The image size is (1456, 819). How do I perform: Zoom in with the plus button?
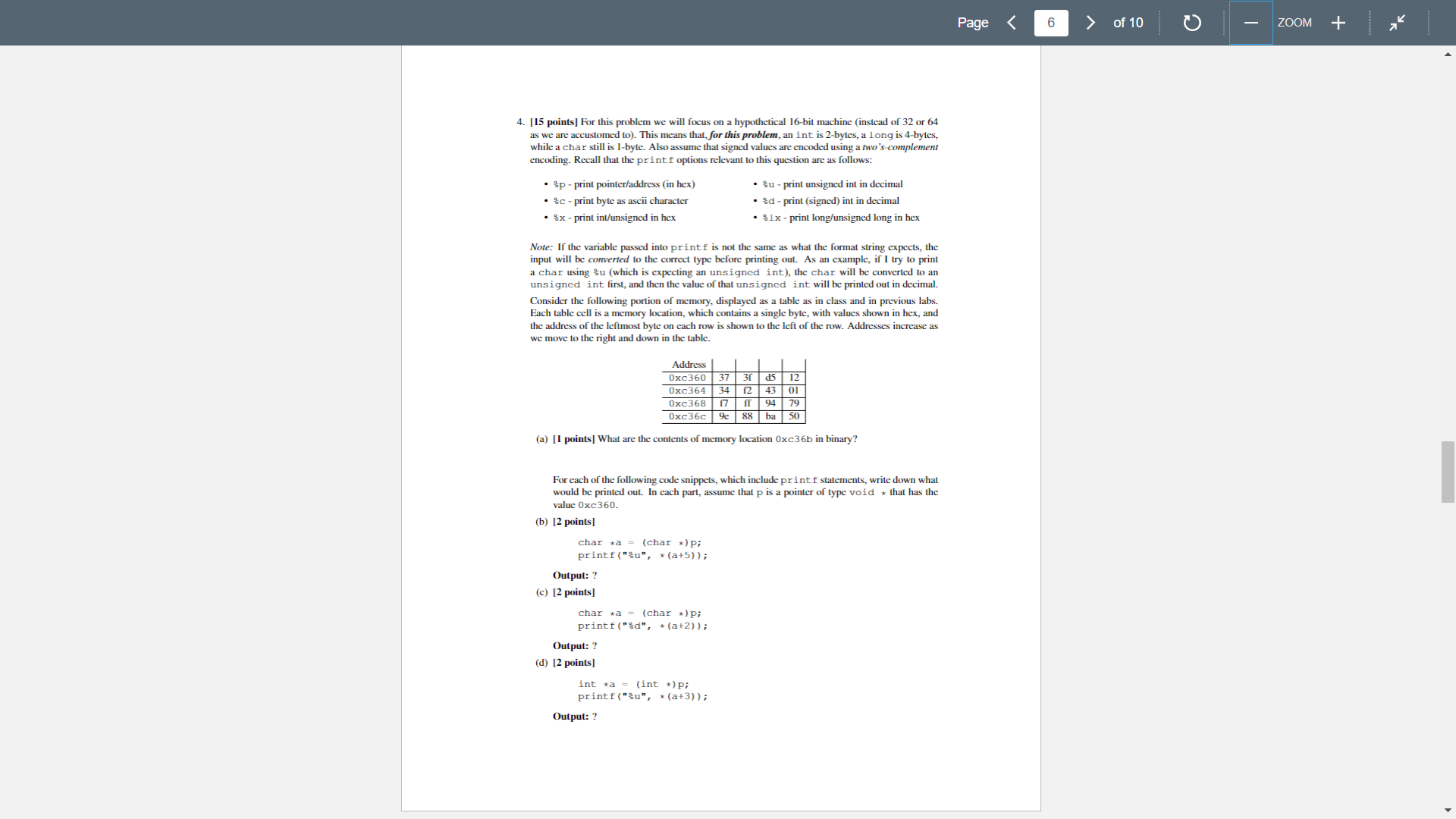pyautogui.click(x=1338, y=23)
